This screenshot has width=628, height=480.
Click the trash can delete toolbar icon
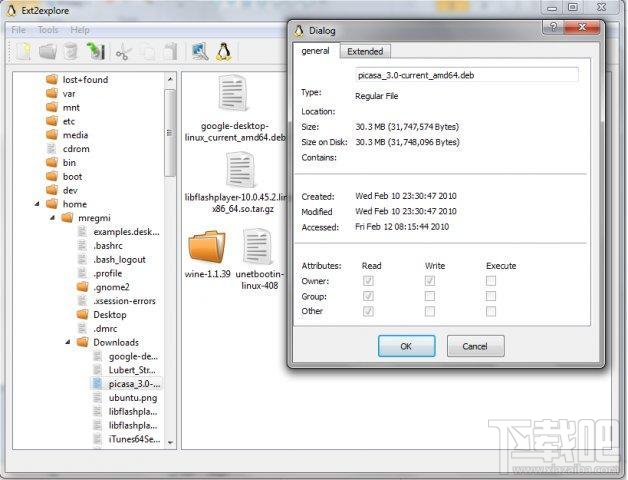pyautogui.click(x=71, y=52)
